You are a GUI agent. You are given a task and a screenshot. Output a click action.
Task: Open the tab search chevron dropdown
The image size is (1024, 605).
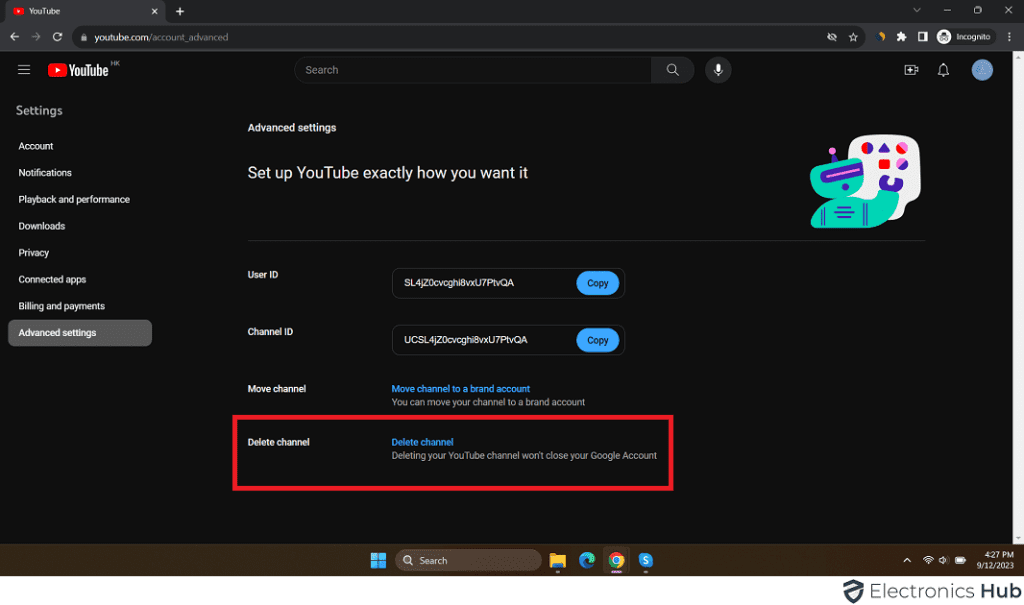(916, 11)
